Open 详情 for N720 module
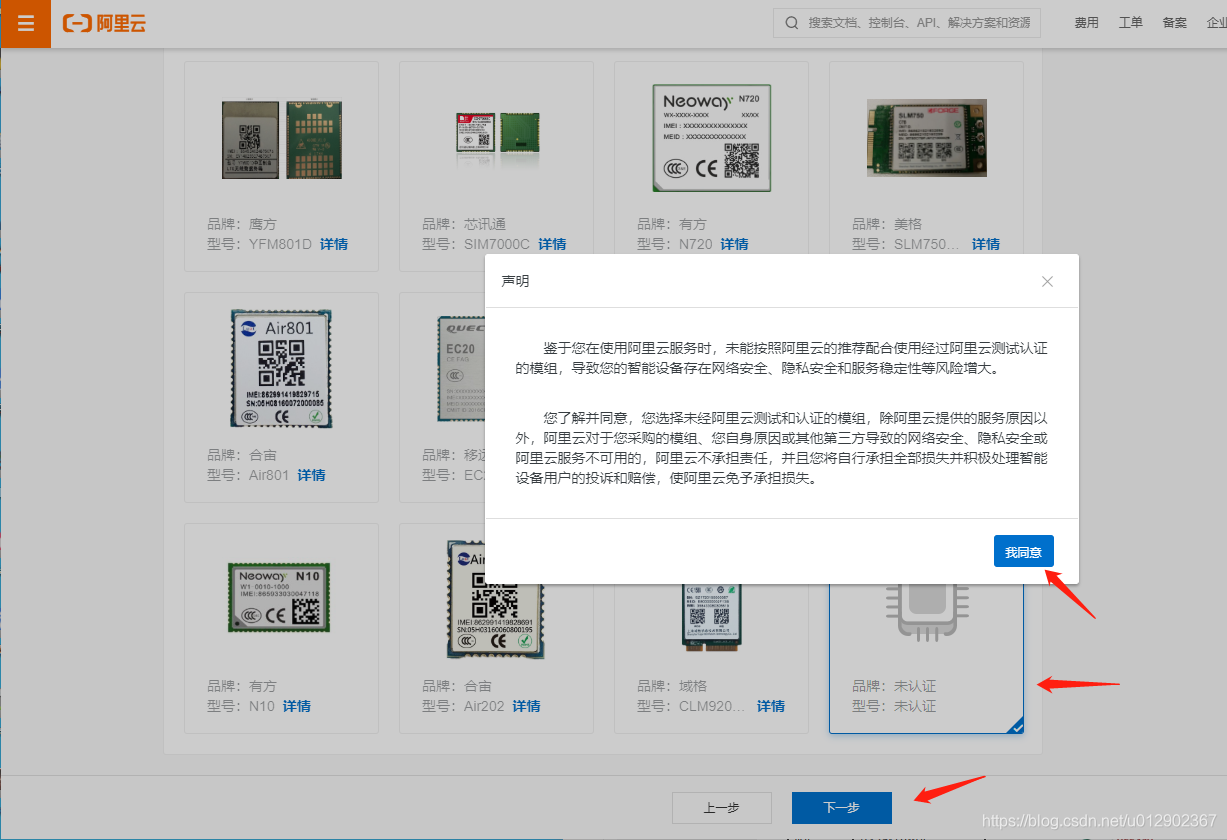Image resolution: width=1227 pixels, height=840 pixels. (x=734, y=244)
